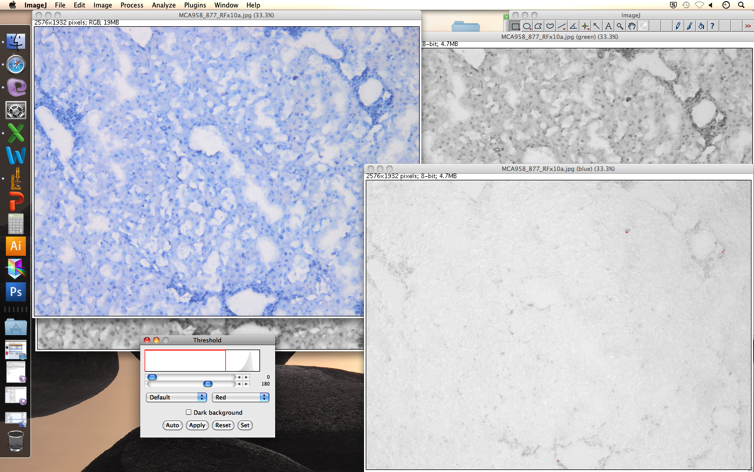Enable the Dark background checkbox
Screen dimensions: 754x472
[x=188, y=412]
